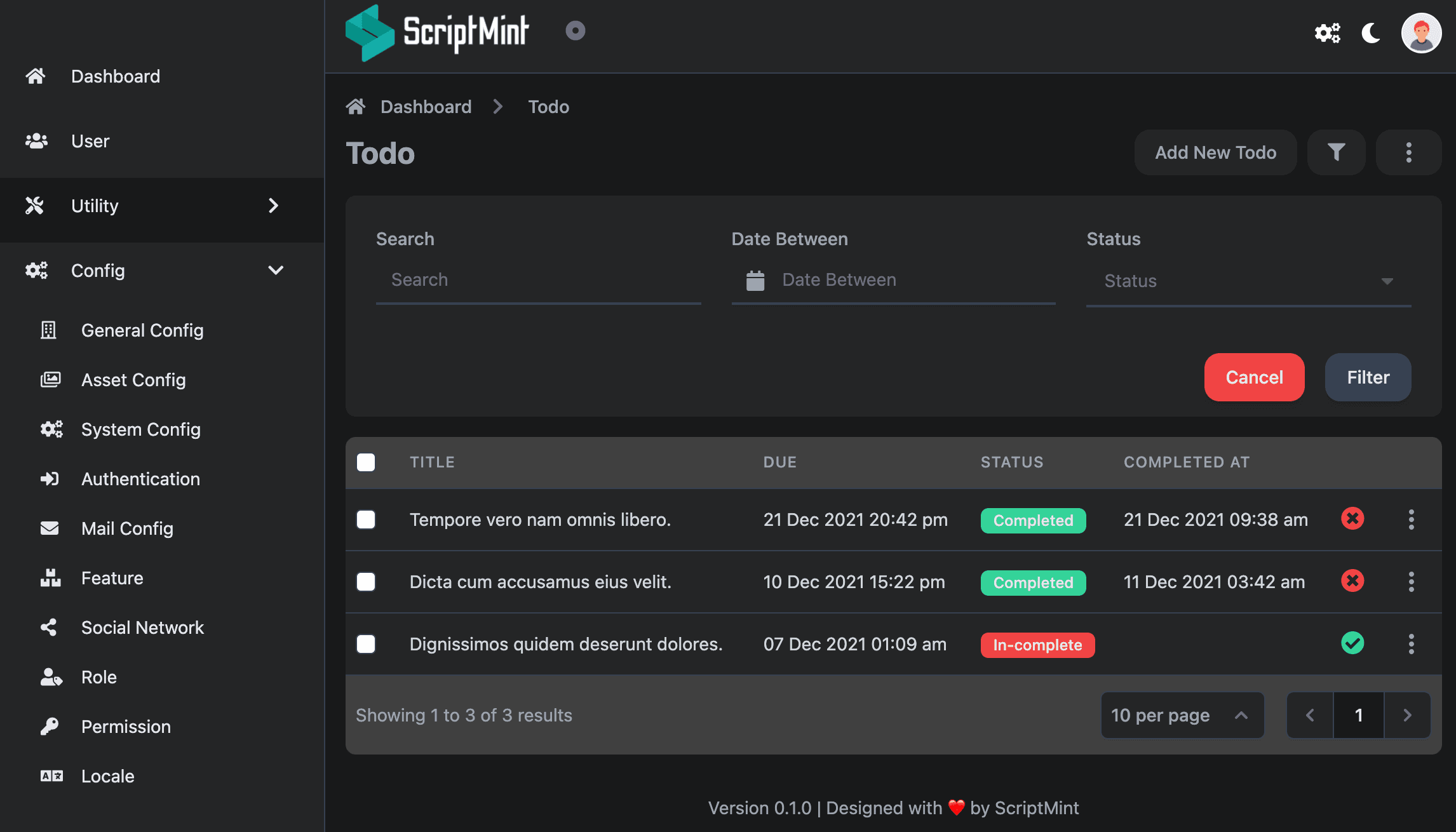This screenshot has width=1456, height=832.
Task: Select the Utility wrench icon
Action: click(34, 205)
